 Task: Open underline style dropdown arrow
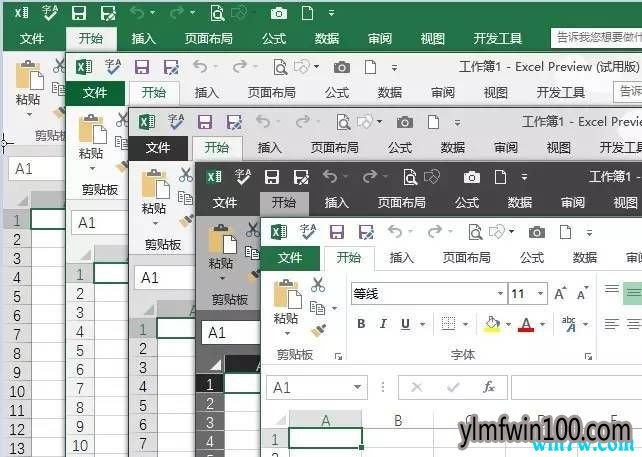point(423,324)
